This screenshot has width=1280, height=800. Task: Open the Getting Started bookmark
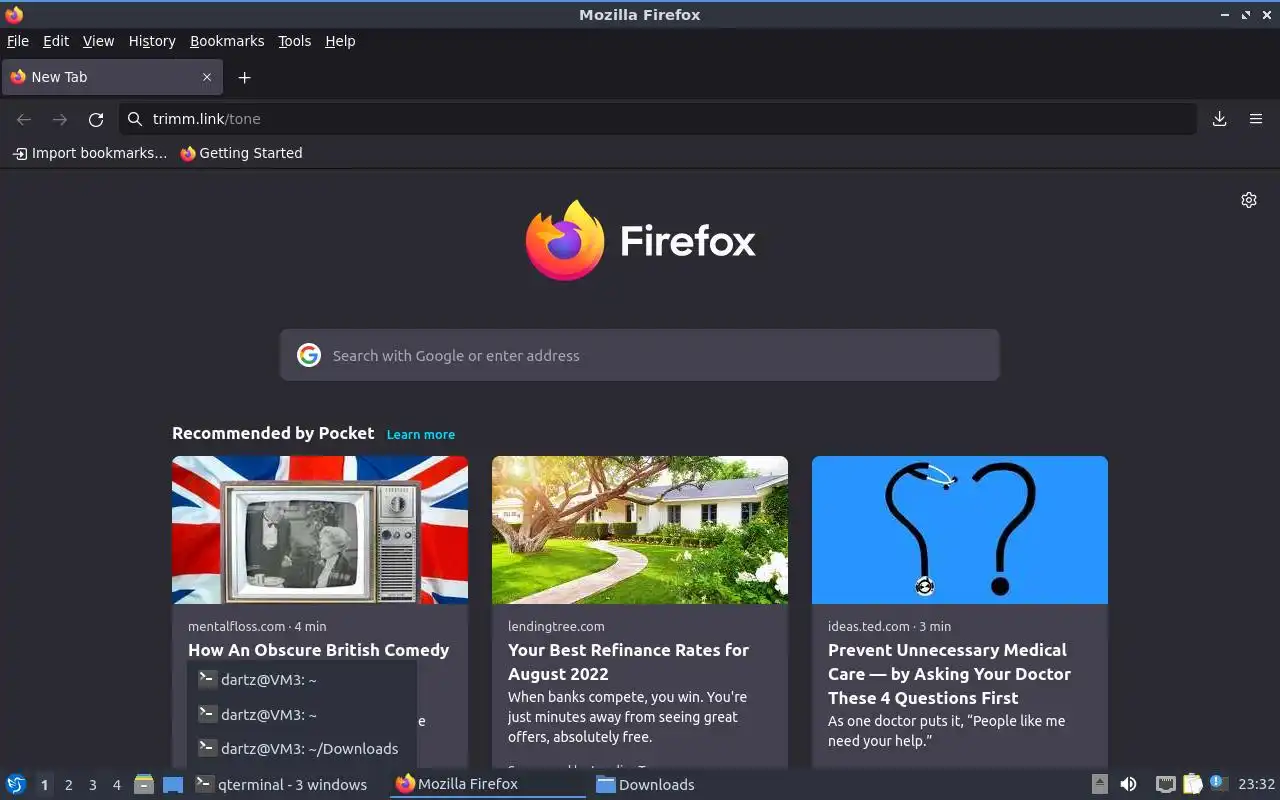tap(241, 153)
